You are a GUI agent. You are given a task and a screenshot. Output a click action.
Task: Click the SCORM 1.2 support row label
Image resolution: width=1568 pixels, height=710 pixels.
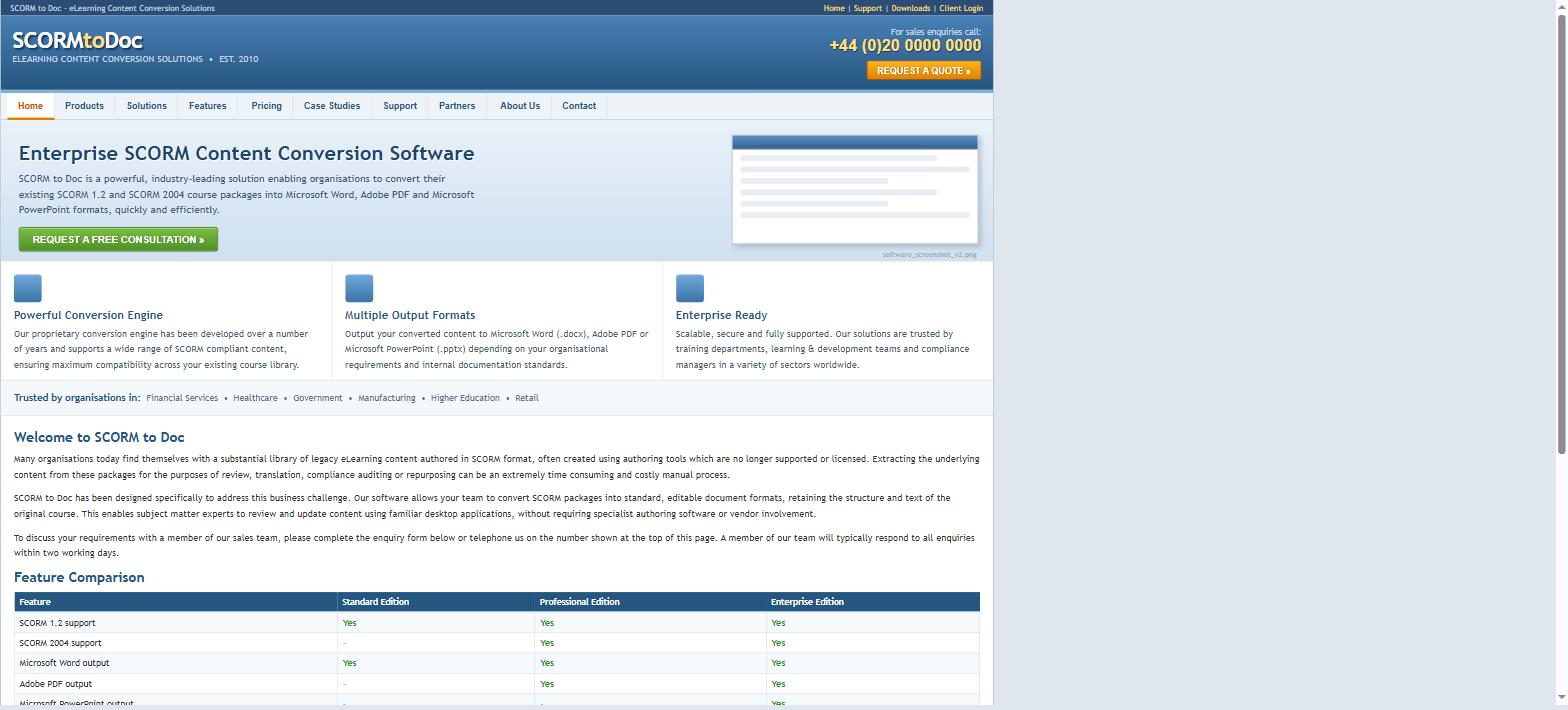[57, 623]
